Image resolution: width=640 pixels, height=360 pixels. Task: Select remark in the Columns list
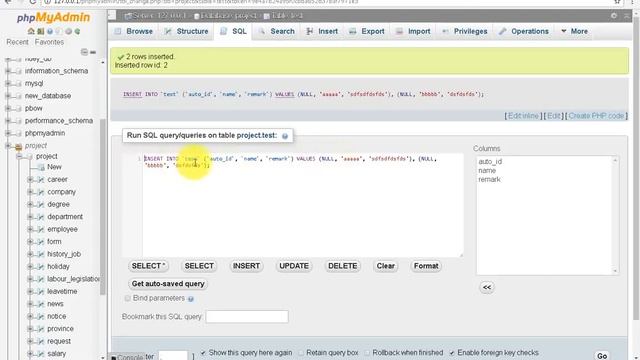489,180
